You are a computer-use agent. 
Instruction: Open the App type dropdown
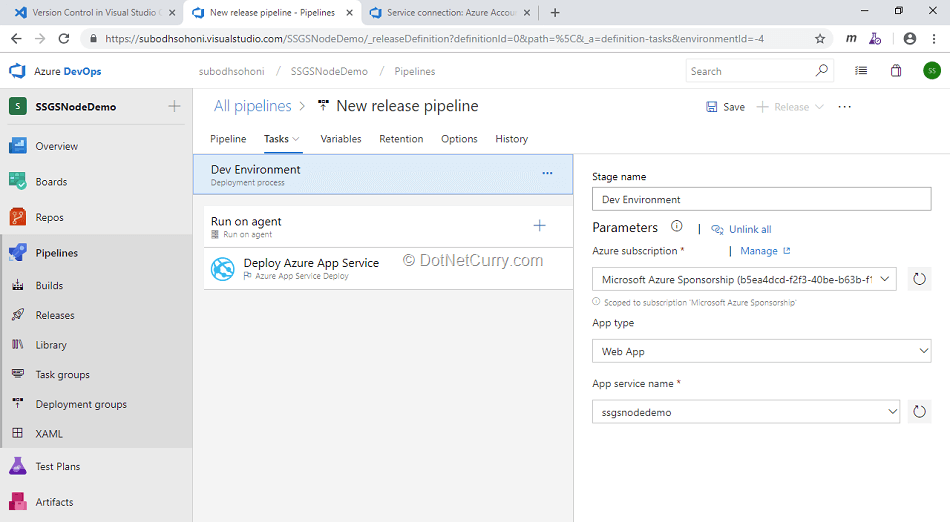[x=762, y=351]
